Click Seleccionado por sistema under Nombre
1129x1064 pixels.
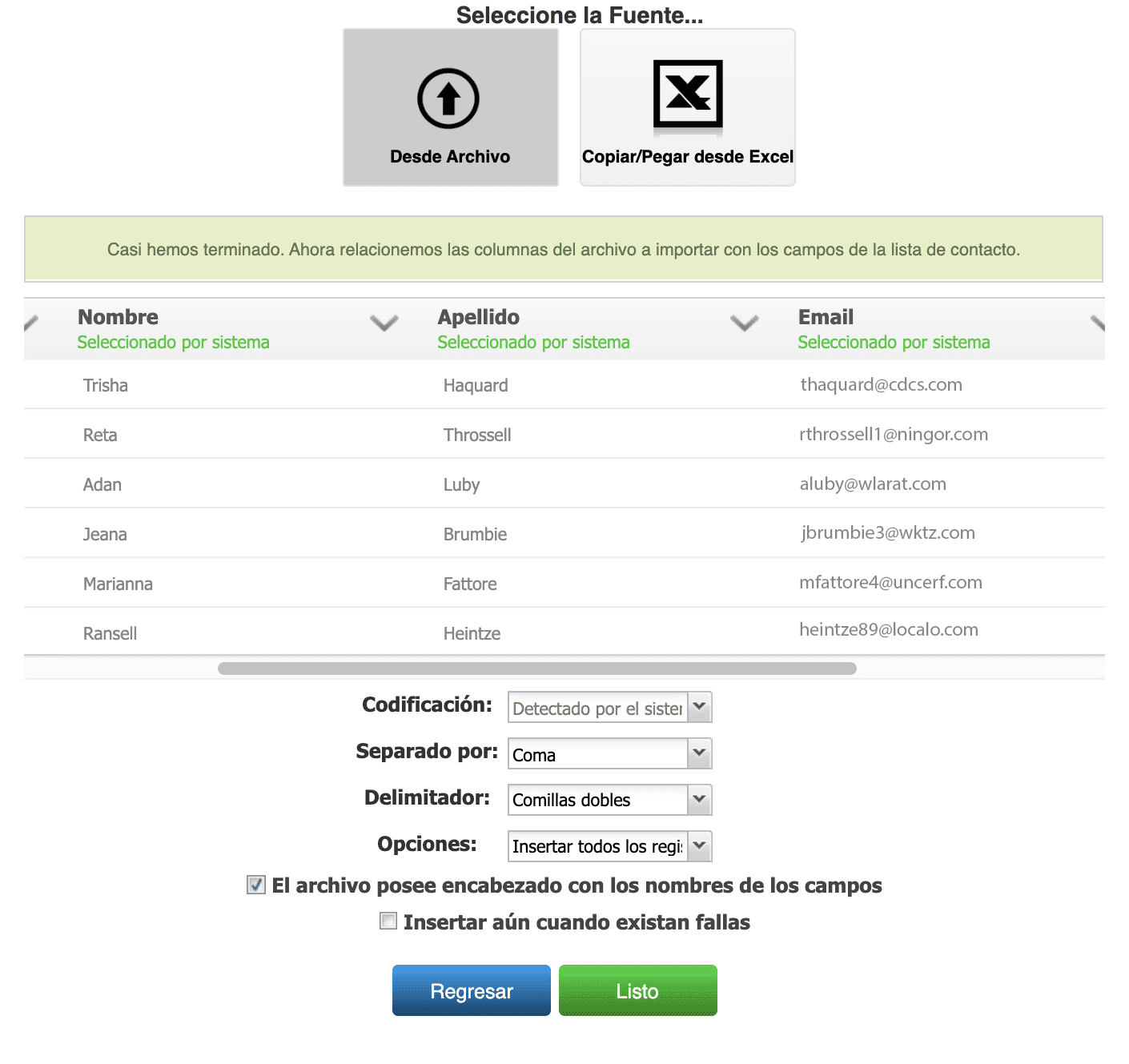[x=173, y=343]
